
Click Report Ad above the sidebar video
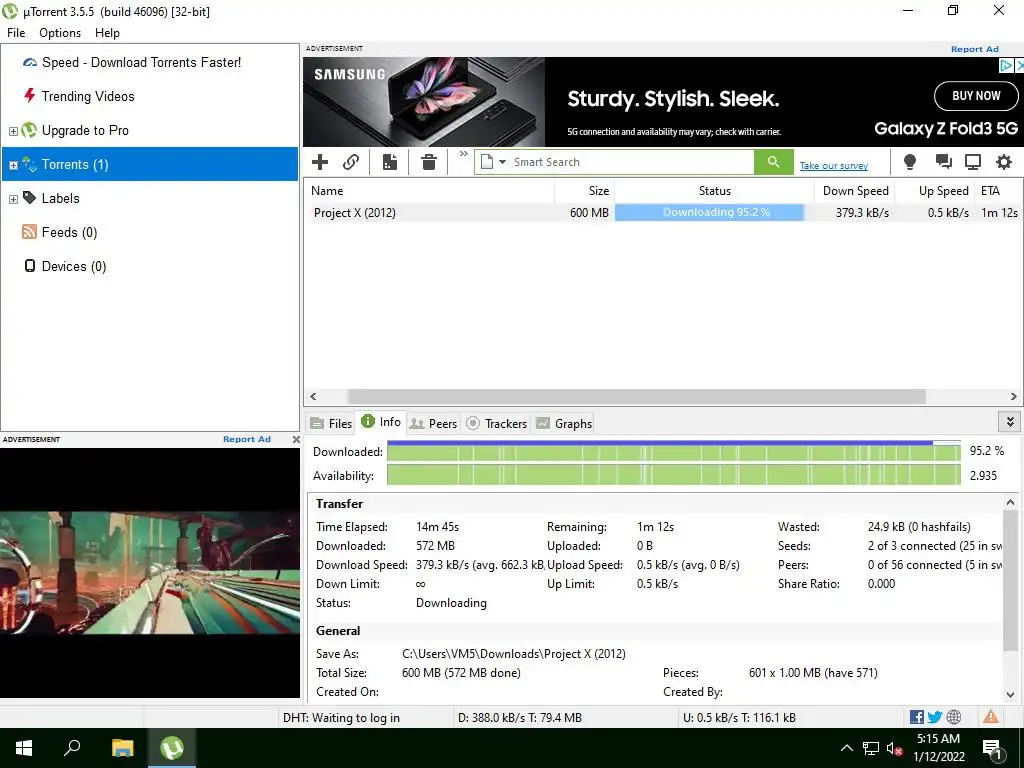tap(247, 439)
